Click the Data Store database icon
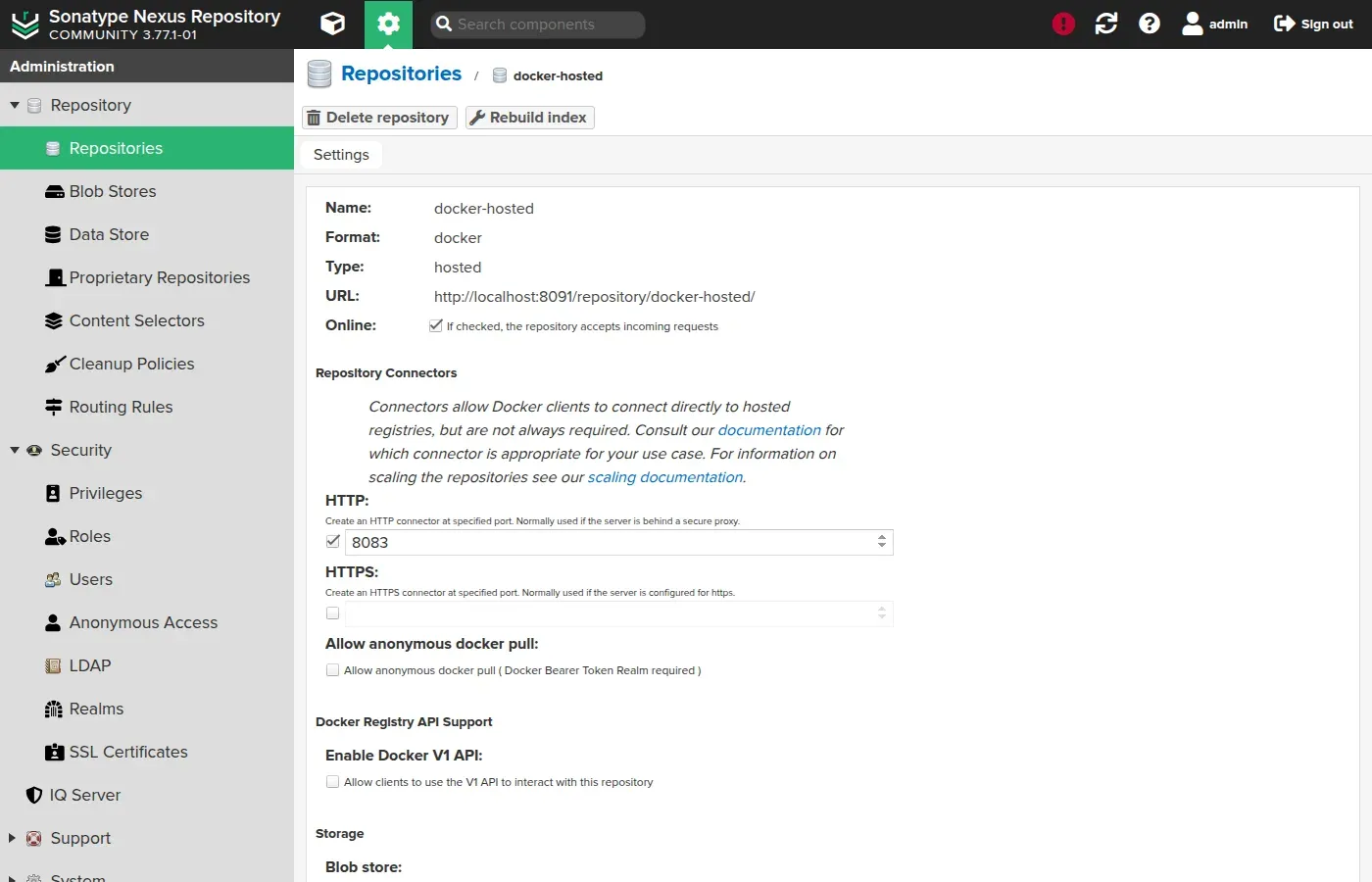 click(x=53, y=234)
